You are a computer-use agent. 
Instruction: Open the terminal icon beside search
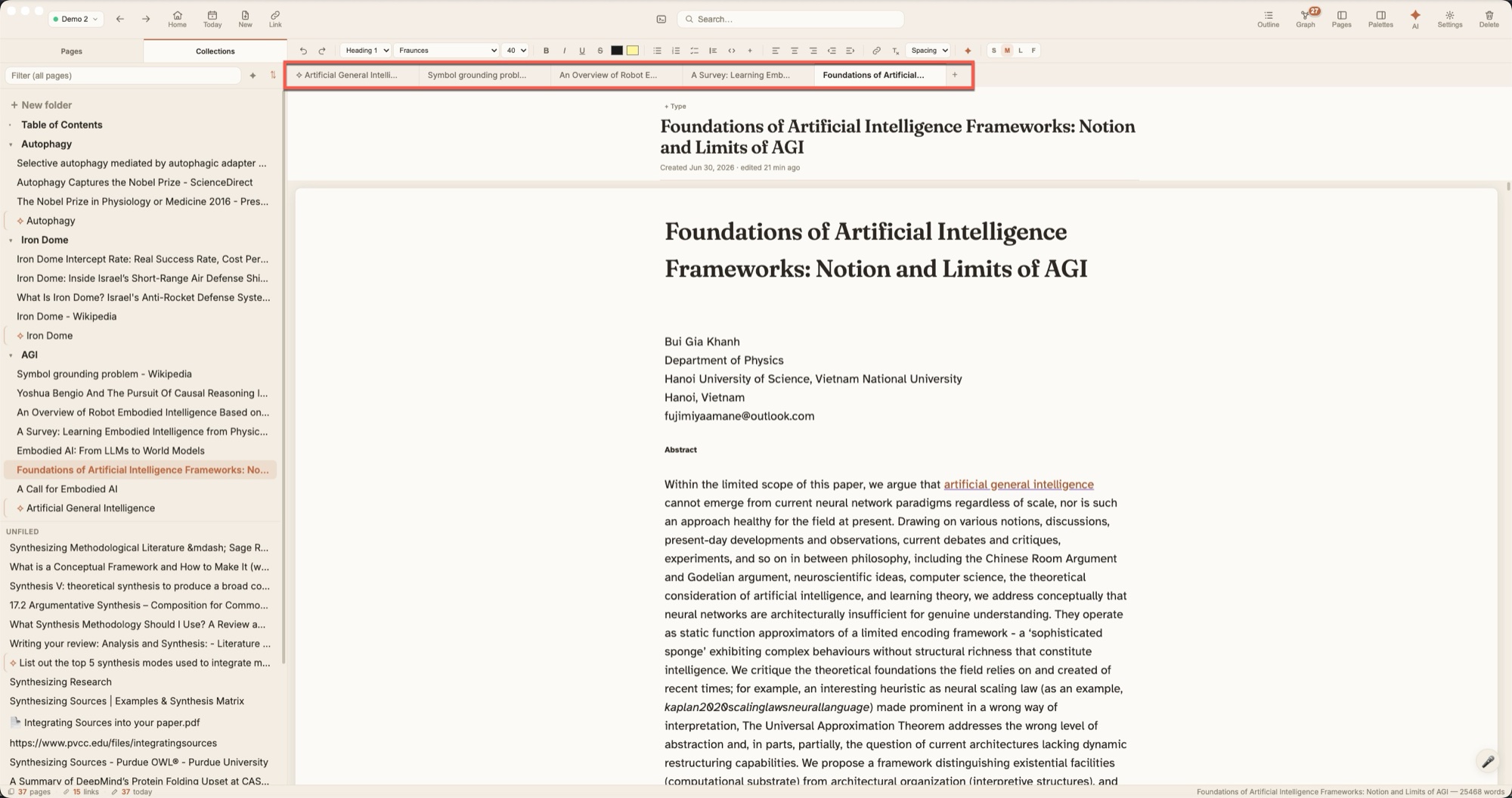point(661,19)
